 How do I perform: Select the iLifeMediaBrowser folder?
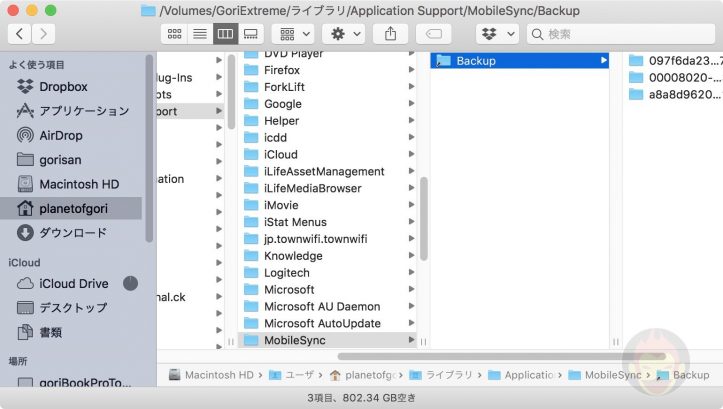click(326, 188)
